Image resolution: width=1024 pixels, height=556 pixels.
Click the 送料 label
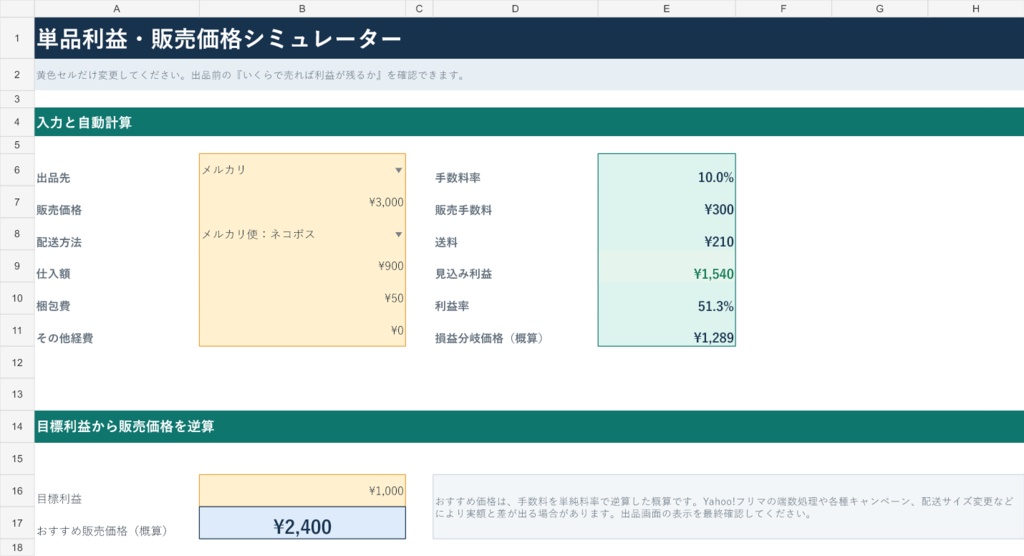(x=446, y=242)
